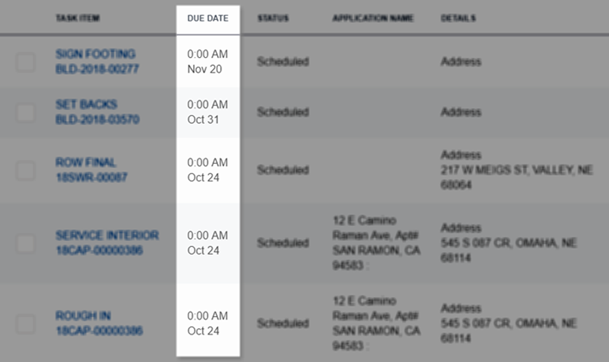Check the SET BACKS row checkbox
This screenshot has height=362, width=609.
(x=26, y=113)
